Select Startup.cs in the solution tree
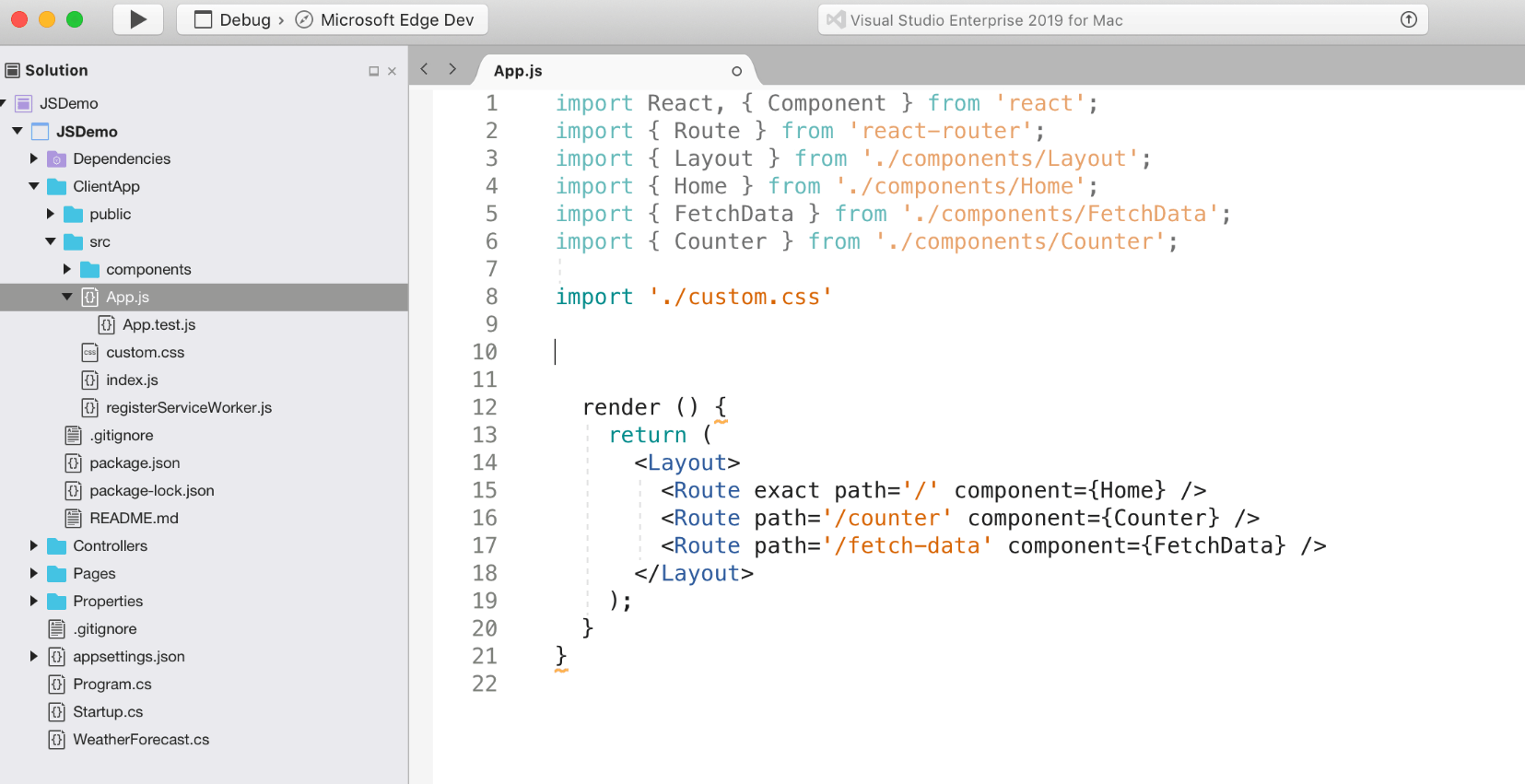 108,711
